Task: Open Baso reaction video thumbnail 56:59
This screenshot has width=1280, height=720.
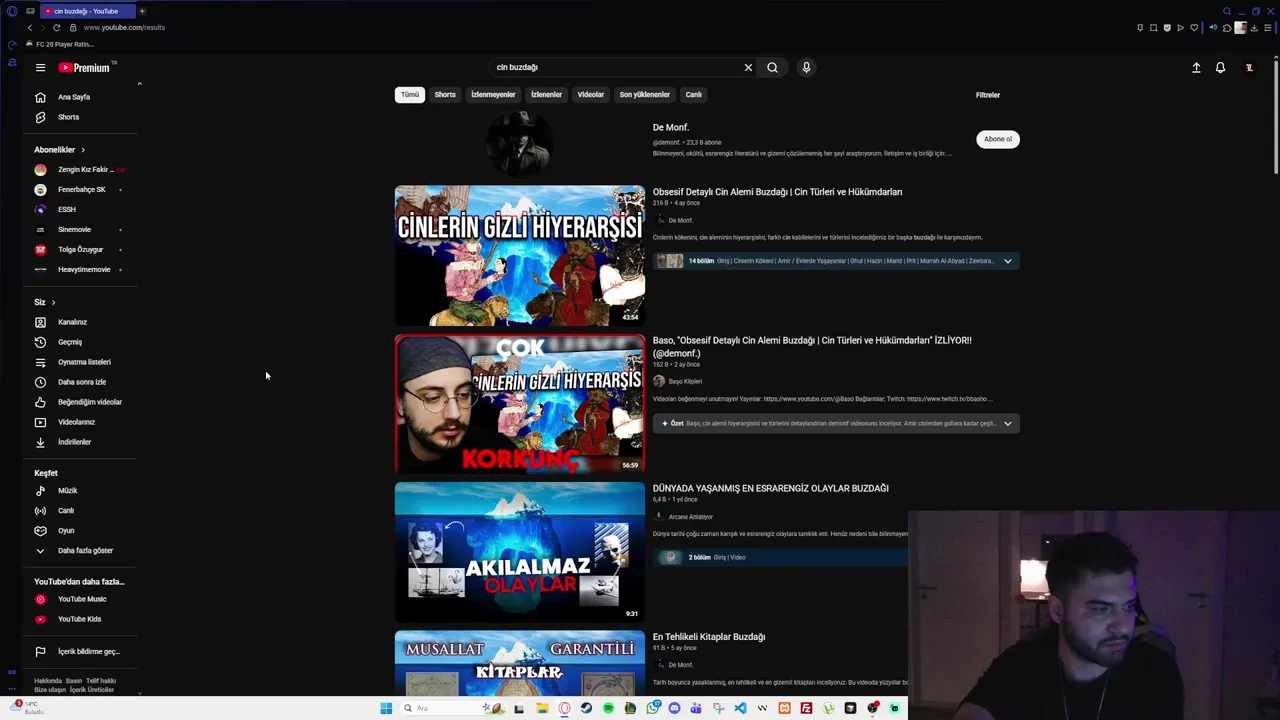Action: coord(520,403)
